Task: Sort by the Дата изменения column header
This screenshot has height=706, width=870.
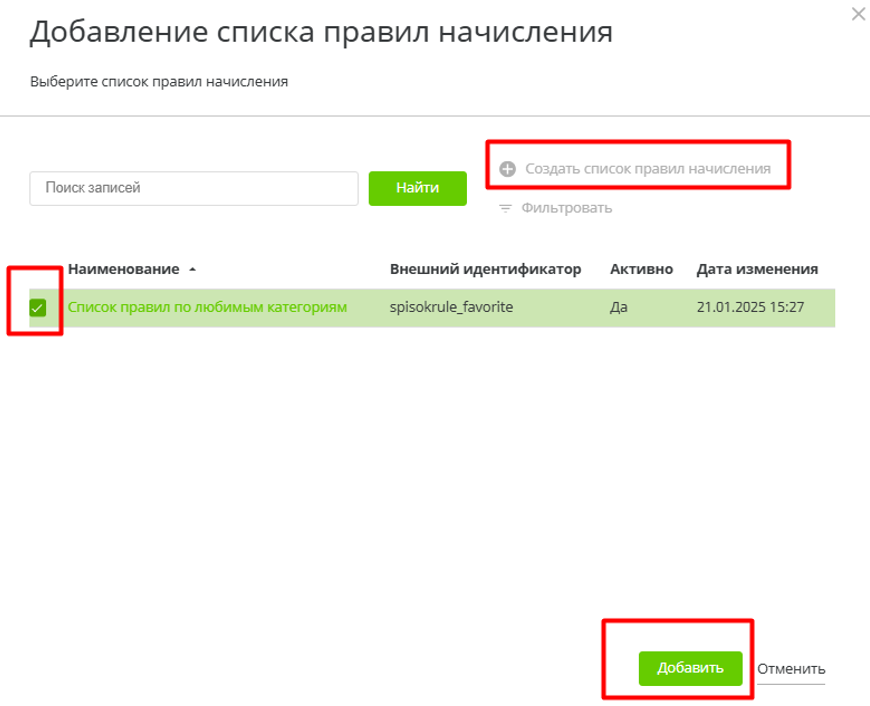Action: (757, 269)
